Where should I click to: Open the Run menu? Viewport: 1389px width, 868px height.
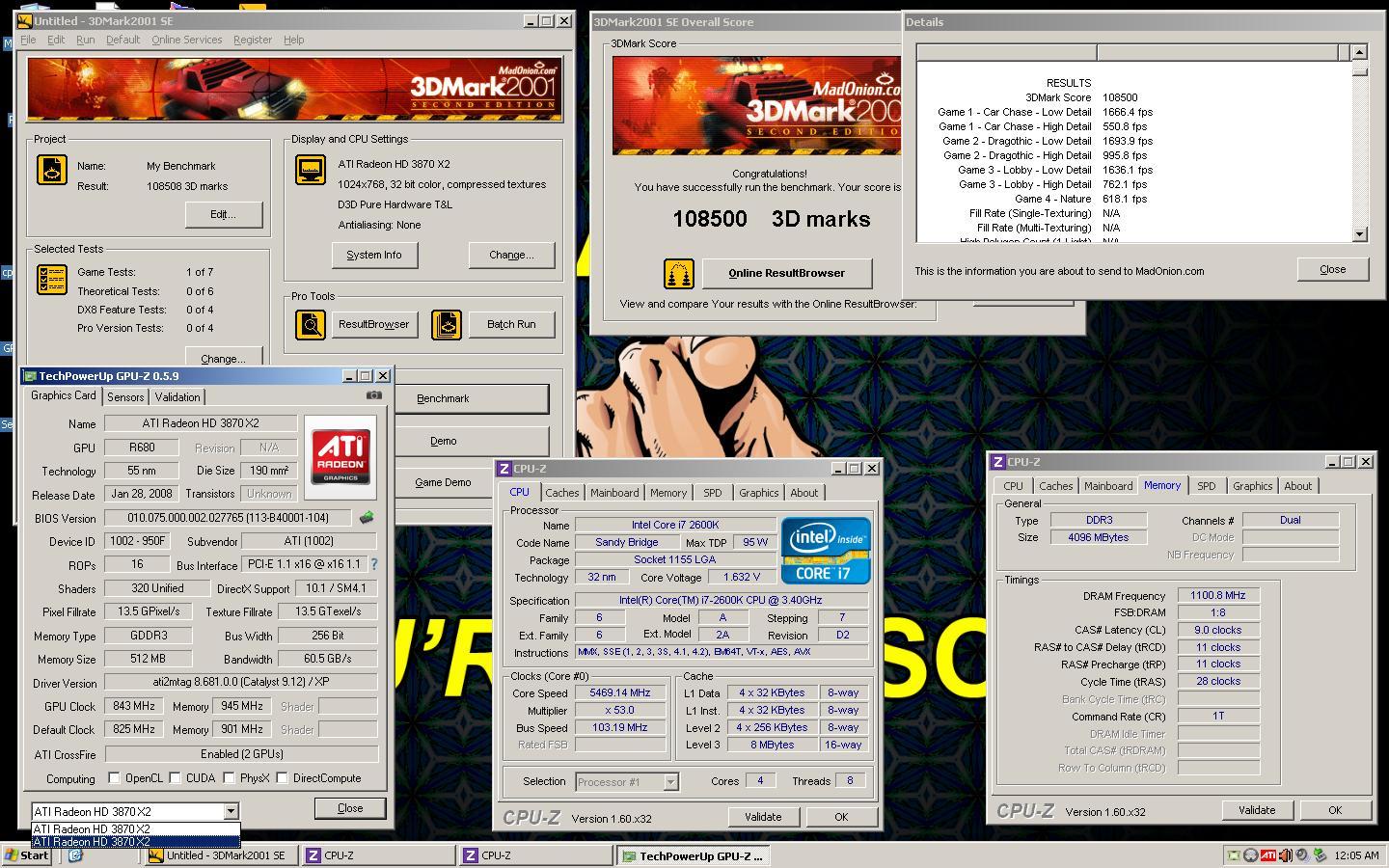point(86,40)
